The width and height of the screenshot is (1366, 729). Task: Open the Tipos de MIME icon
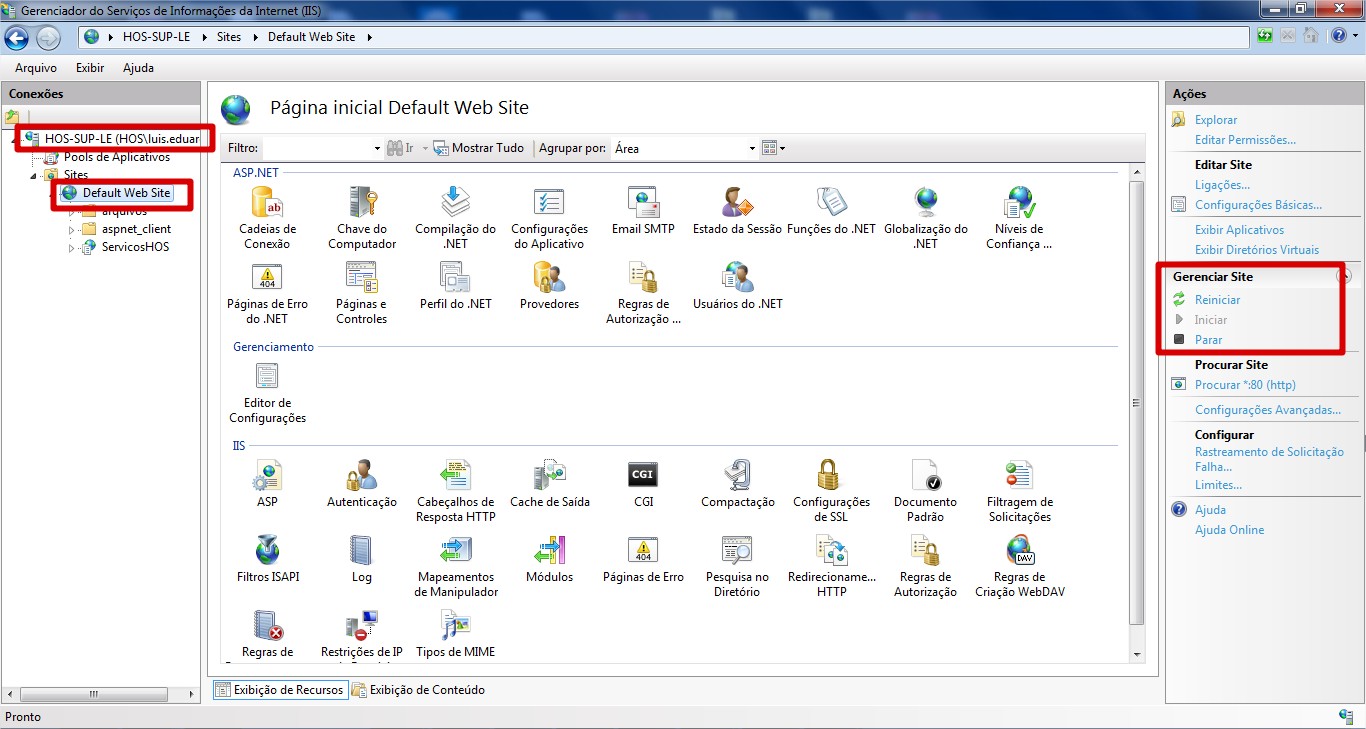(456, 627)
